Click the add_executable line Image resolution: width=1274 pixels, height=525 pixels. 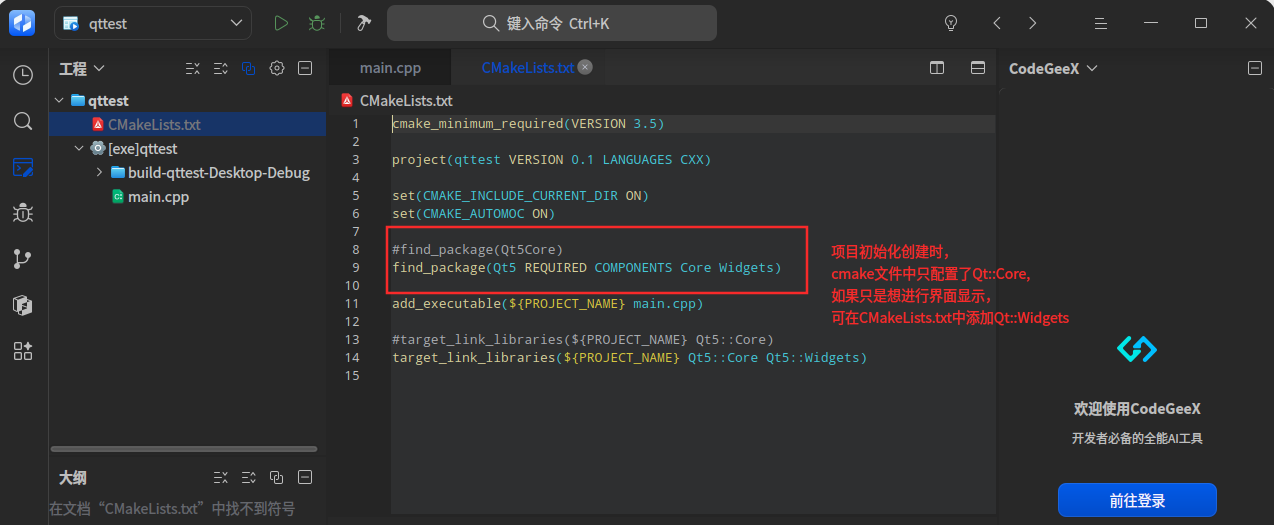point(548,303)
